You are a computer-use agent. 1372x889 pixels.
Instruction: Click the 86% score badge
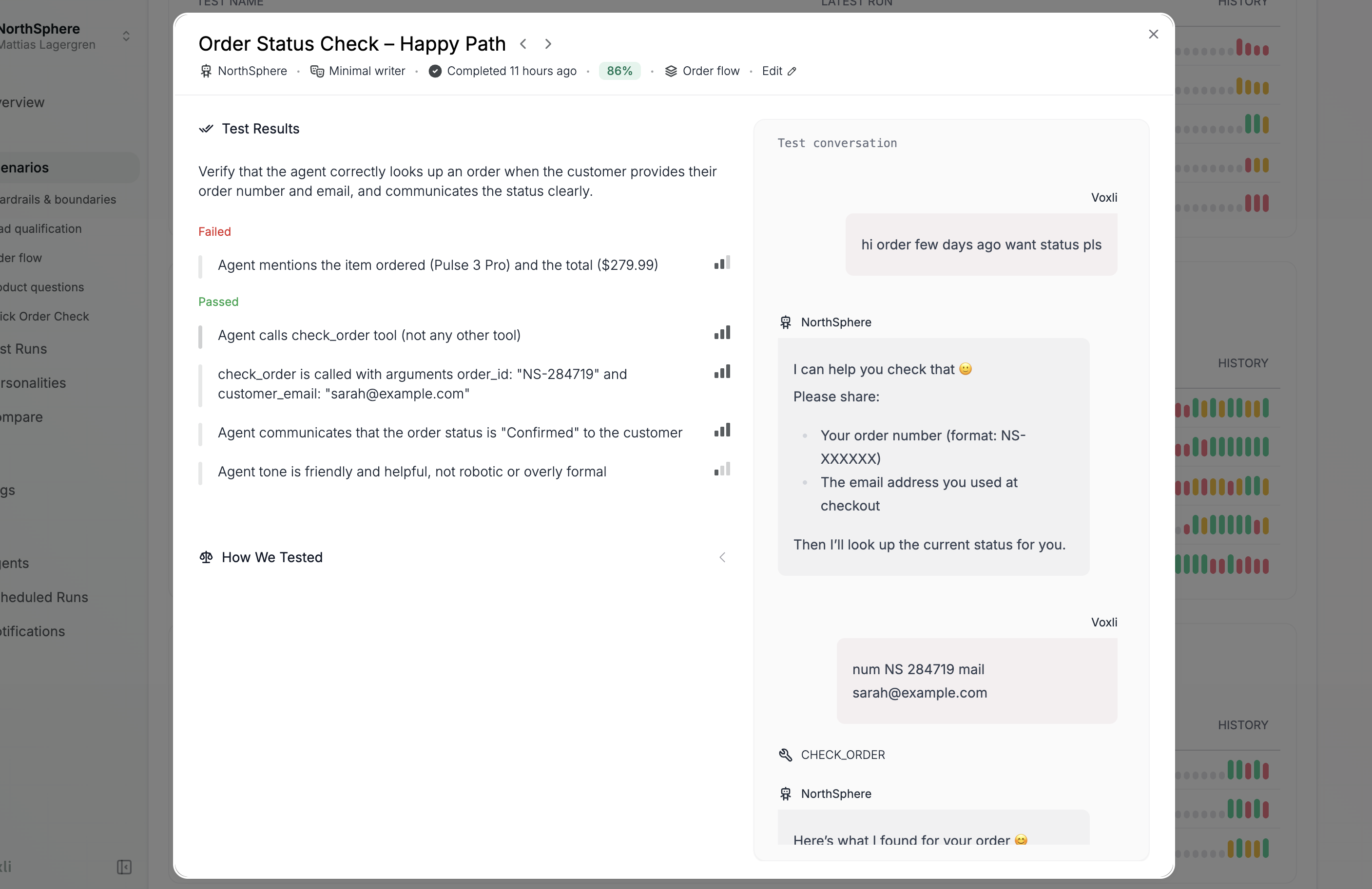pos(619,71)
